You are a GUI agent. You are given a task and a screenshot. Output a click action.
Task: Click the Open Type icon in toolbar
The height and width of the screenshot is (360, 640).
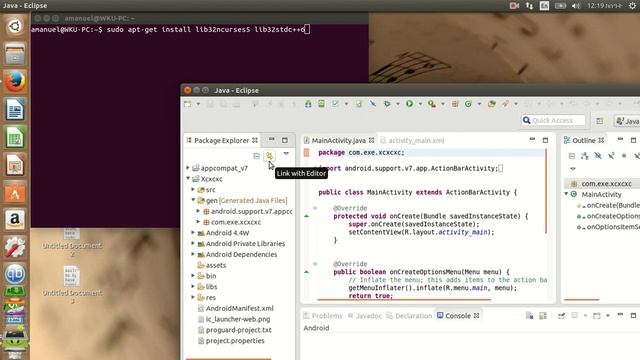[x=492, y=104]
